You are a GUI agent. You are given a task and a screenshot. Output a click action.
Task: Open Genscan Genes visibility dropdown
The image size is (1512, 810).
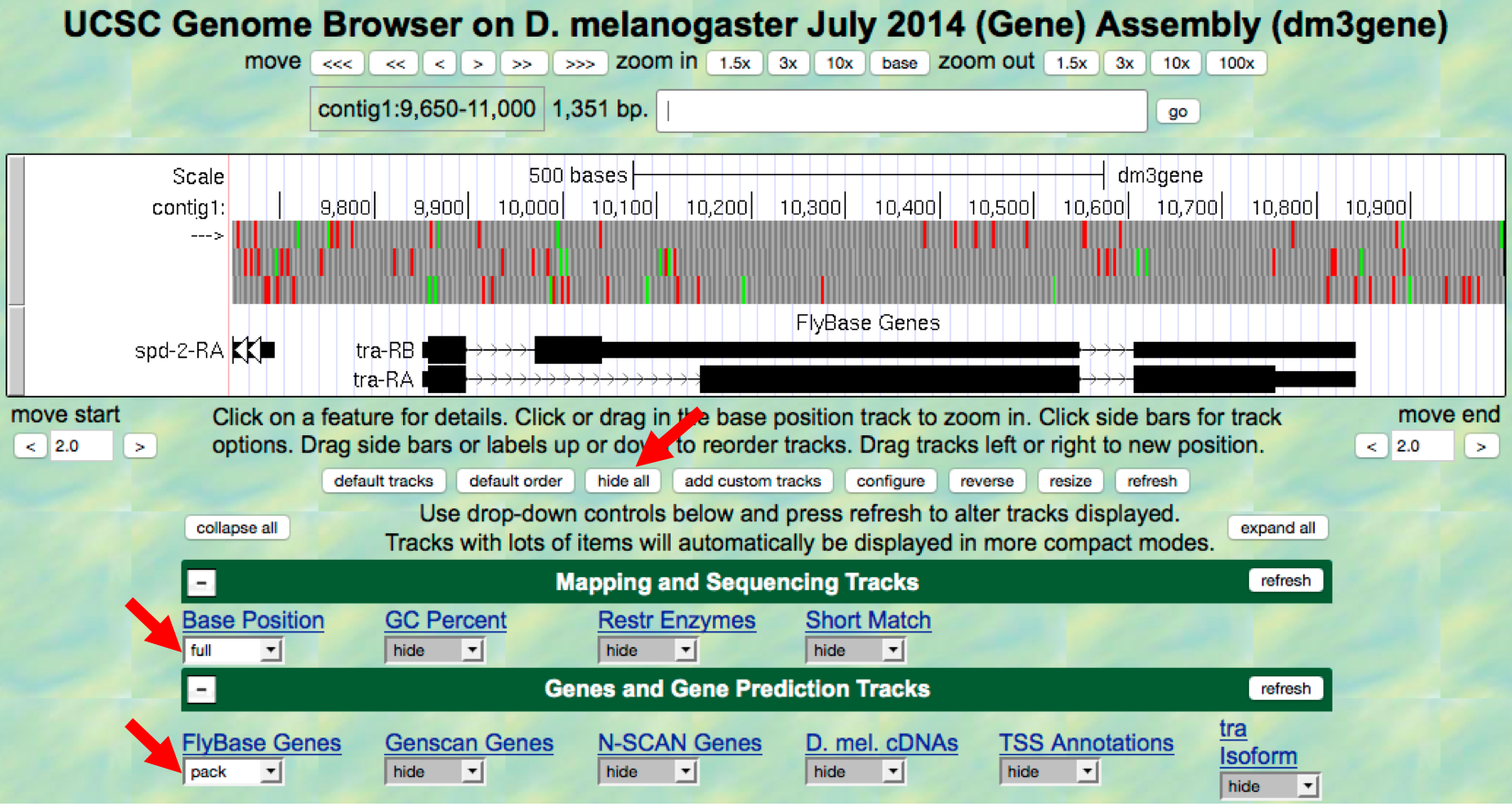coord(434,772)
